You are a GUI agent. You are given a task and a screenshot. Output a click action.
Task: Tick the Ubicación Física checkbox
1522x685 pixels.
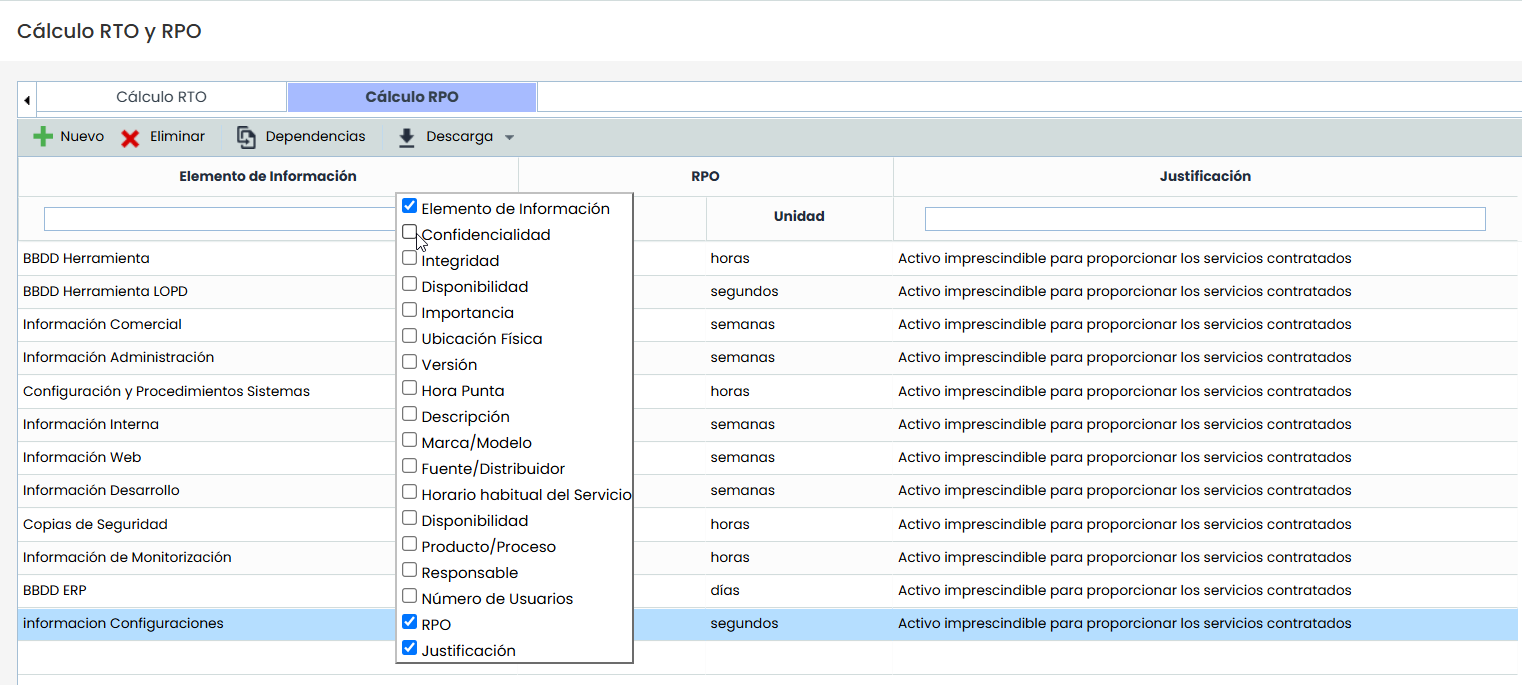(x=409, y=337)
